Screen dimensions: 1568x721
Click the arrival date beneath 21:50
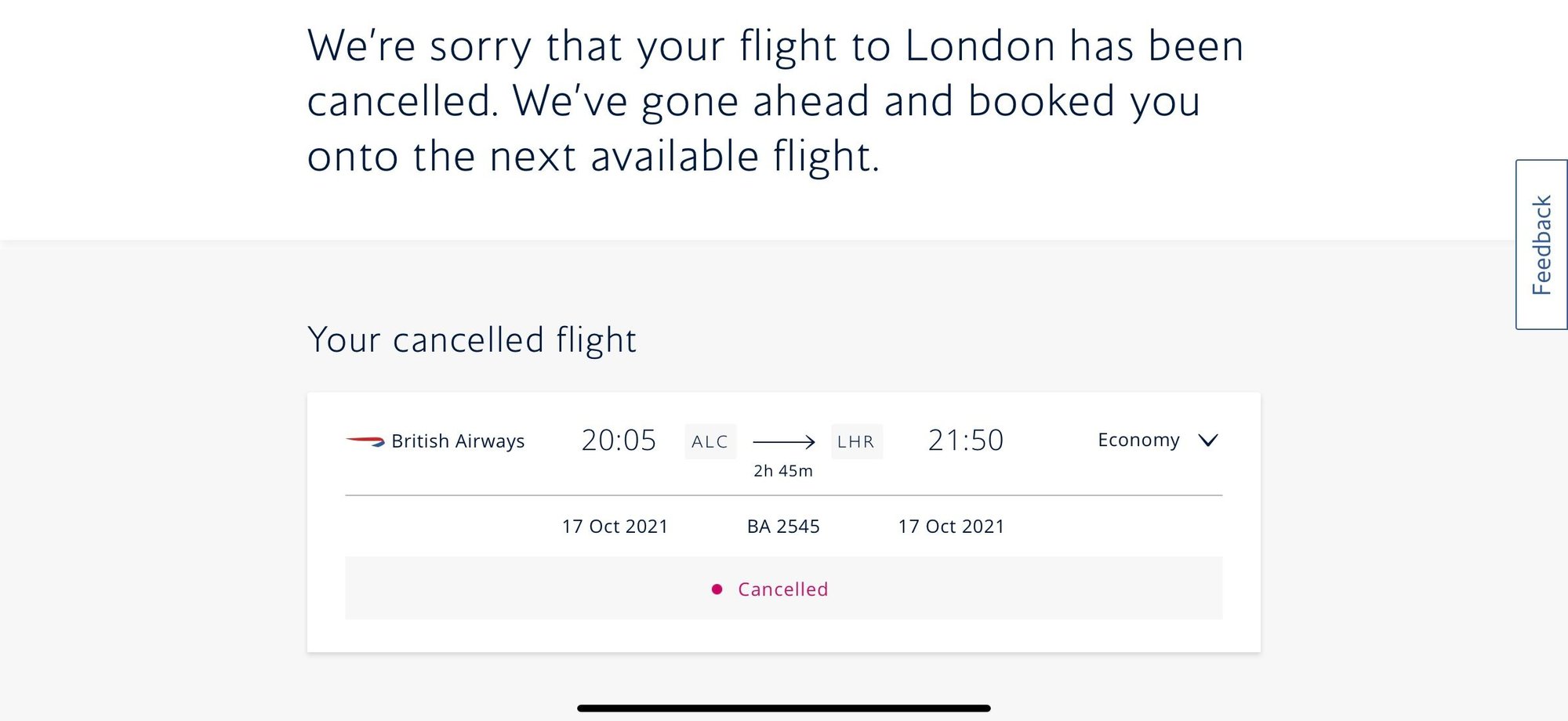point(951,527)
